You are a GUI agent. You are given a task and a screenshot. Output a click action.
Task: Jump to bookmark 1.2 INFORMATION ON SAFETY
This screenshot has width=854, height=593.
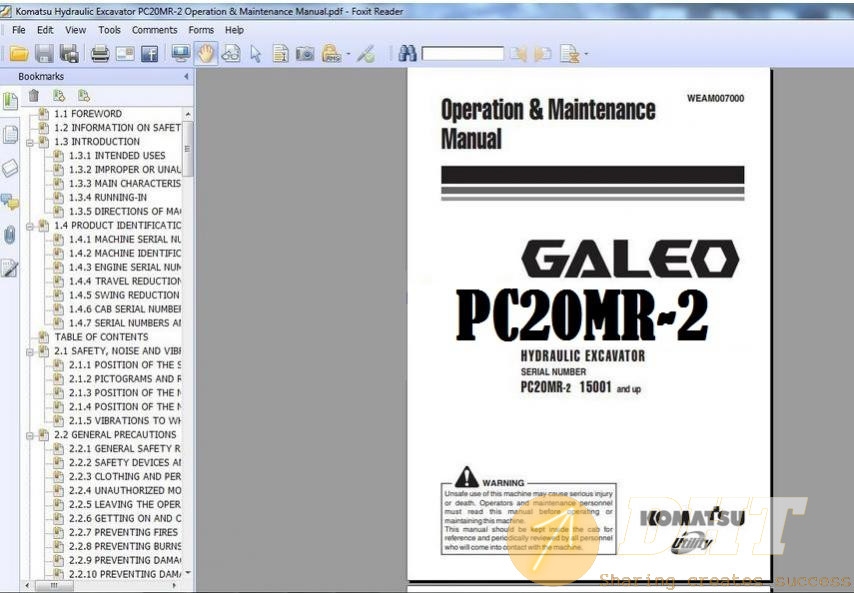tap(117, 127)
